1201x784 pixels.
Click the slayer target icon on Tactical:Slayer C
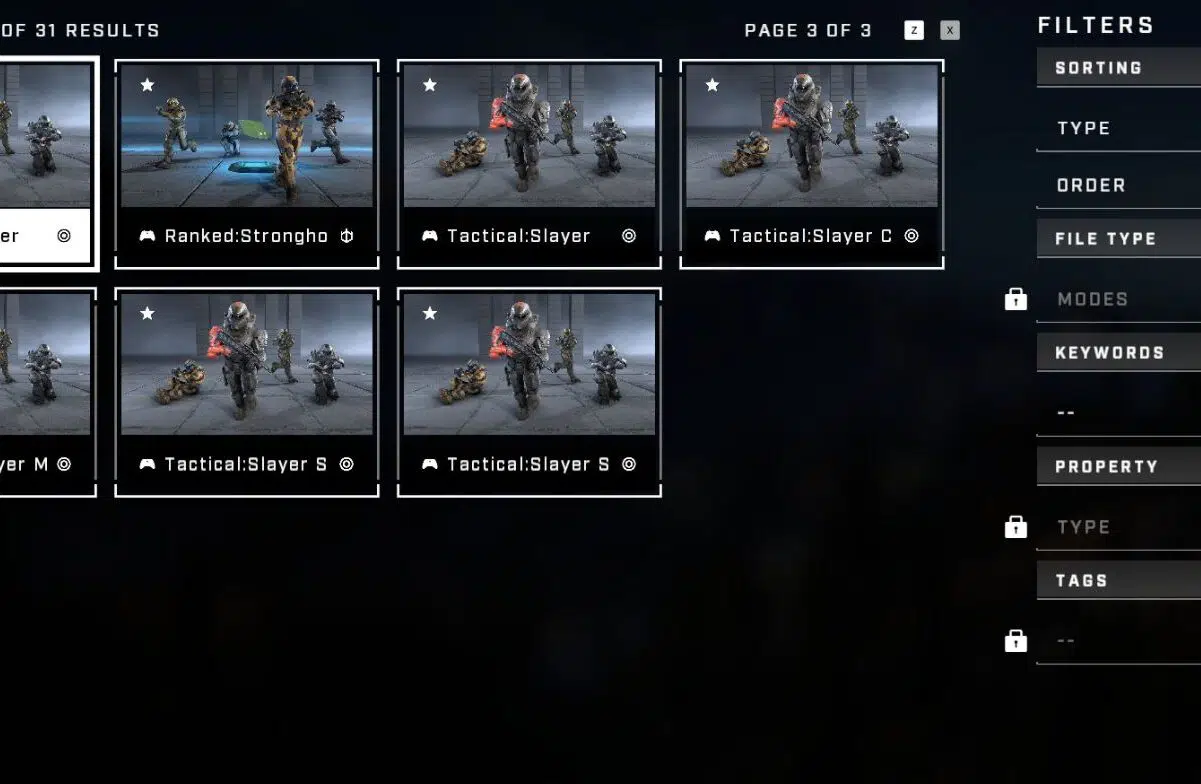click(x=912, y=236)
